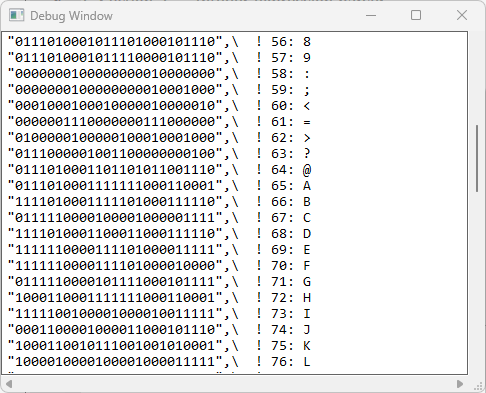Click the Debug Window title text

[71, 16]
